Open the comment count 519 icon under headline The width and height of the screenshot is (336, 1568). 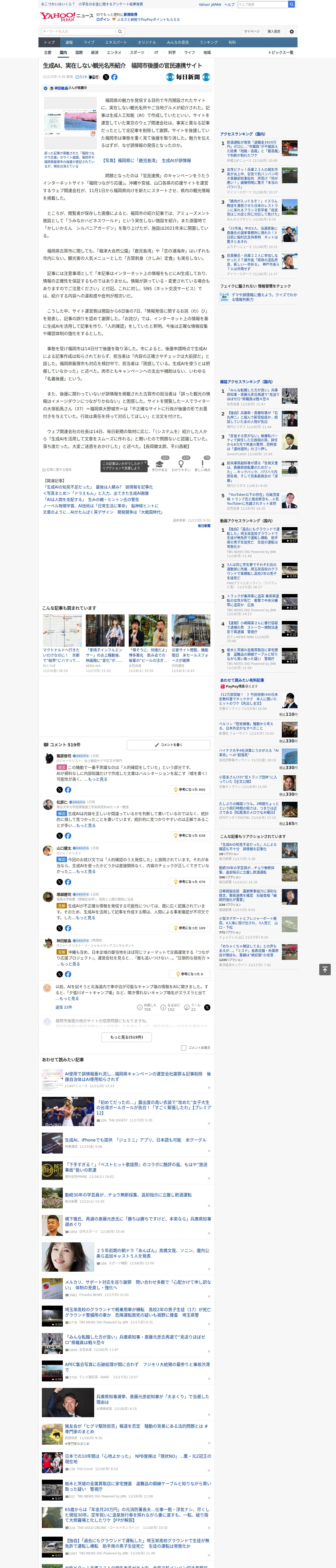(81, 77)
